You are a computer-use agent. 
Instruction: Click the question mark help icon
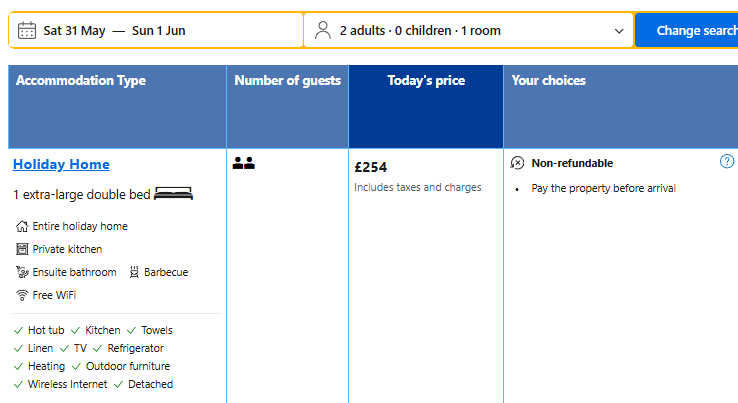point(727,162)
